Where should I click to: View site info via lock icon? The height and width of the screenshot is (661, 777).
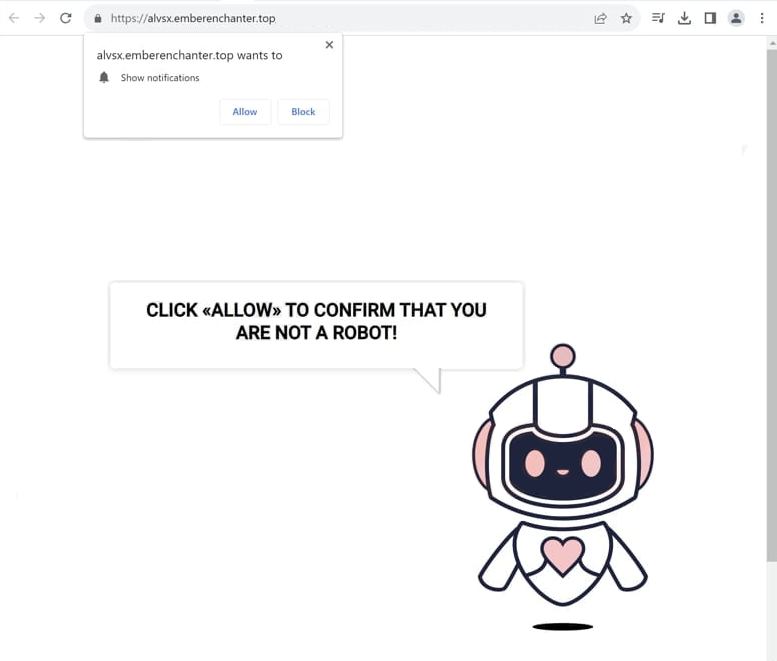point(98,18)
